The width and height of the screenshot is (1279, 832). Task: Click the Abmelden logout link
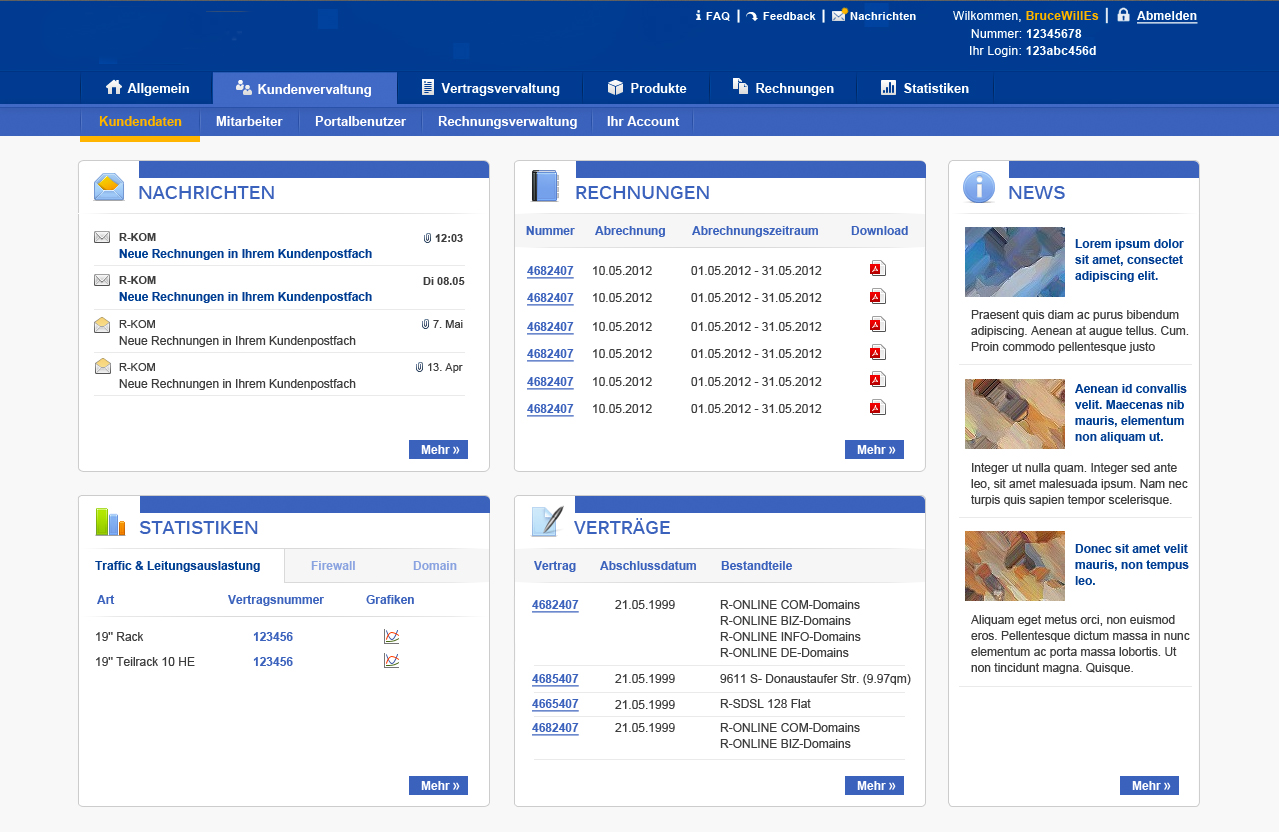pyautogui.click(x=1166, y=16)
